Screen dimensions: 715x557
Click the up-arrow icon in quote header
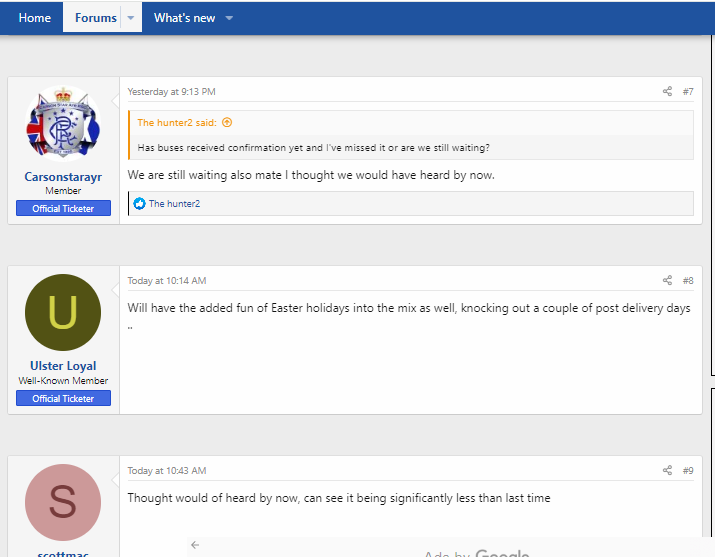[x=227, y=123]
